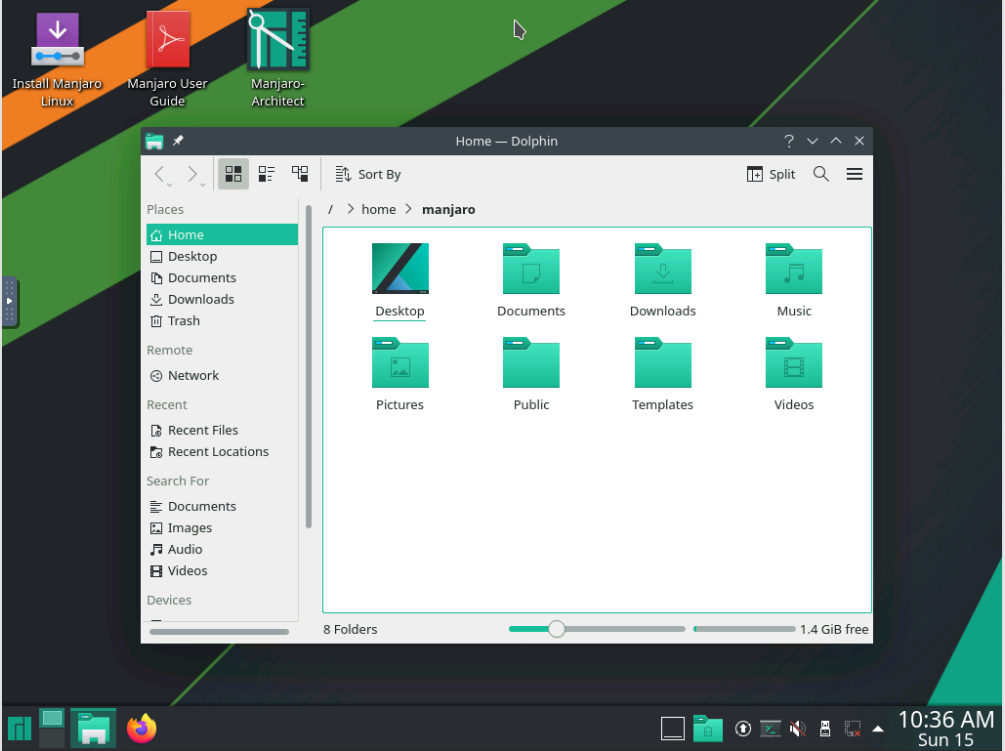Click Show Desktop in panel
The width and height of the screenshot is (1005, 751).
pos(672,729)
